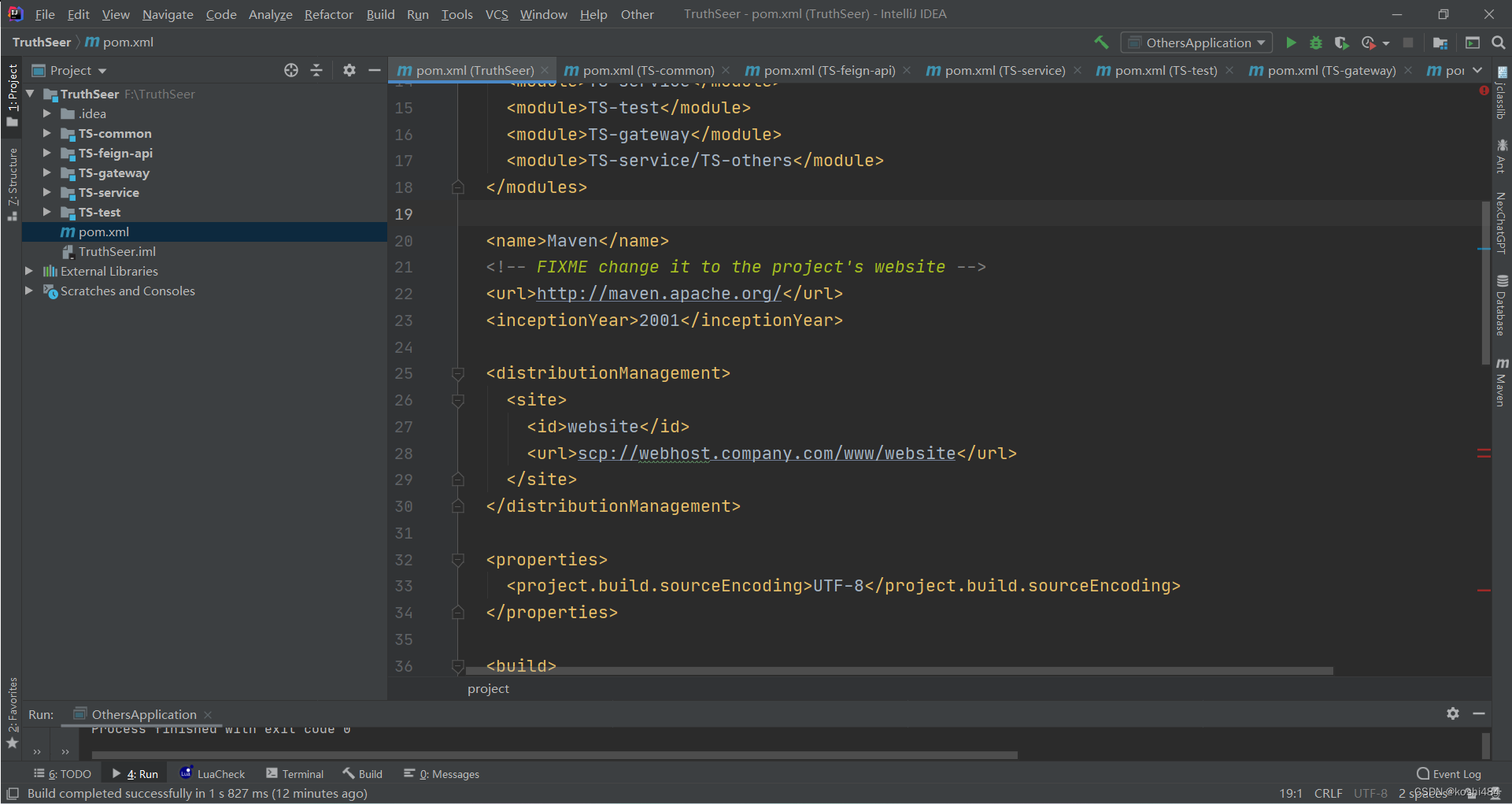This screenshot has height=804, width=1512.
Task: Open the VCS menu
Action: [497, 14]
